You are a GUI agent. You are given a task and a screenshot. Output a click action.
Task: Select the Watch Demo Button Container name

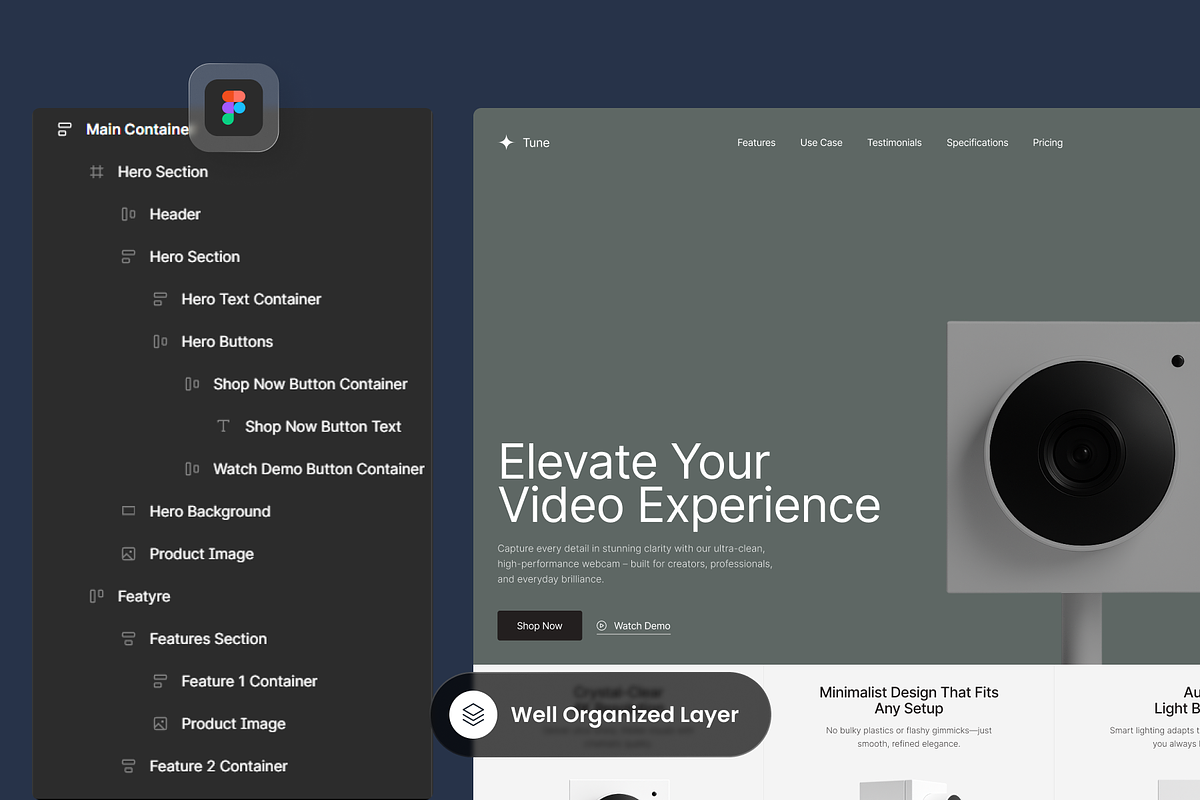pos(319,469)
